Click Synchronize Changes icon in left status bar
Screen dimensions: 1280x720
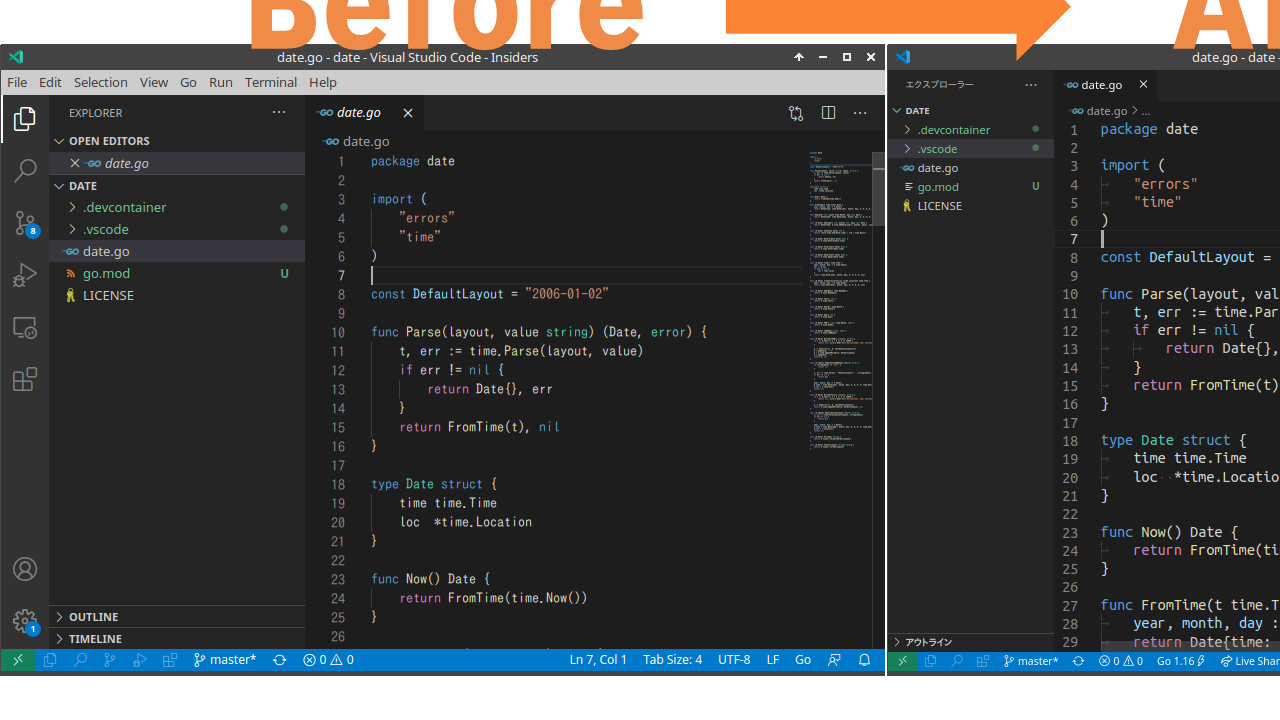[280, 660]
